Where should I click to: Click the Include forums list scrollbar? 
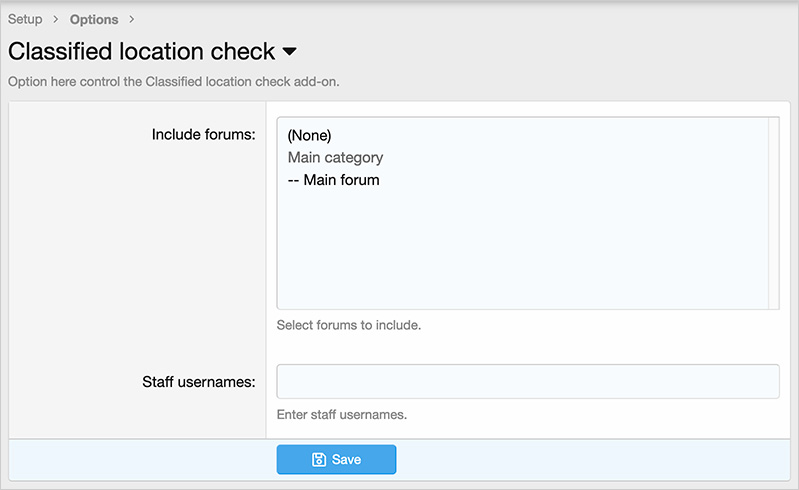tap(773, 212)
